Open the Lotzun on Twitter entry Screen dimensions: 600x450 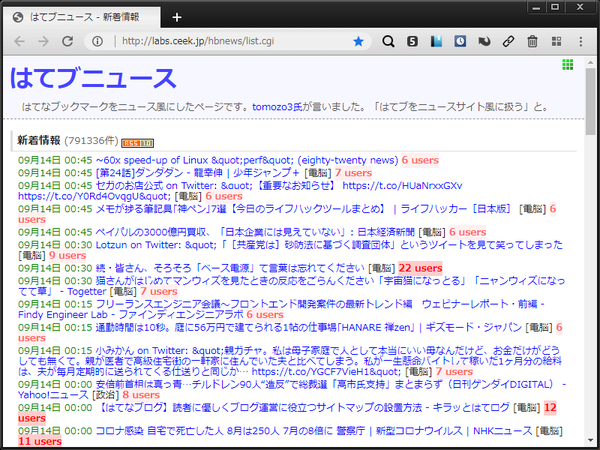click(x=329, y=245)
